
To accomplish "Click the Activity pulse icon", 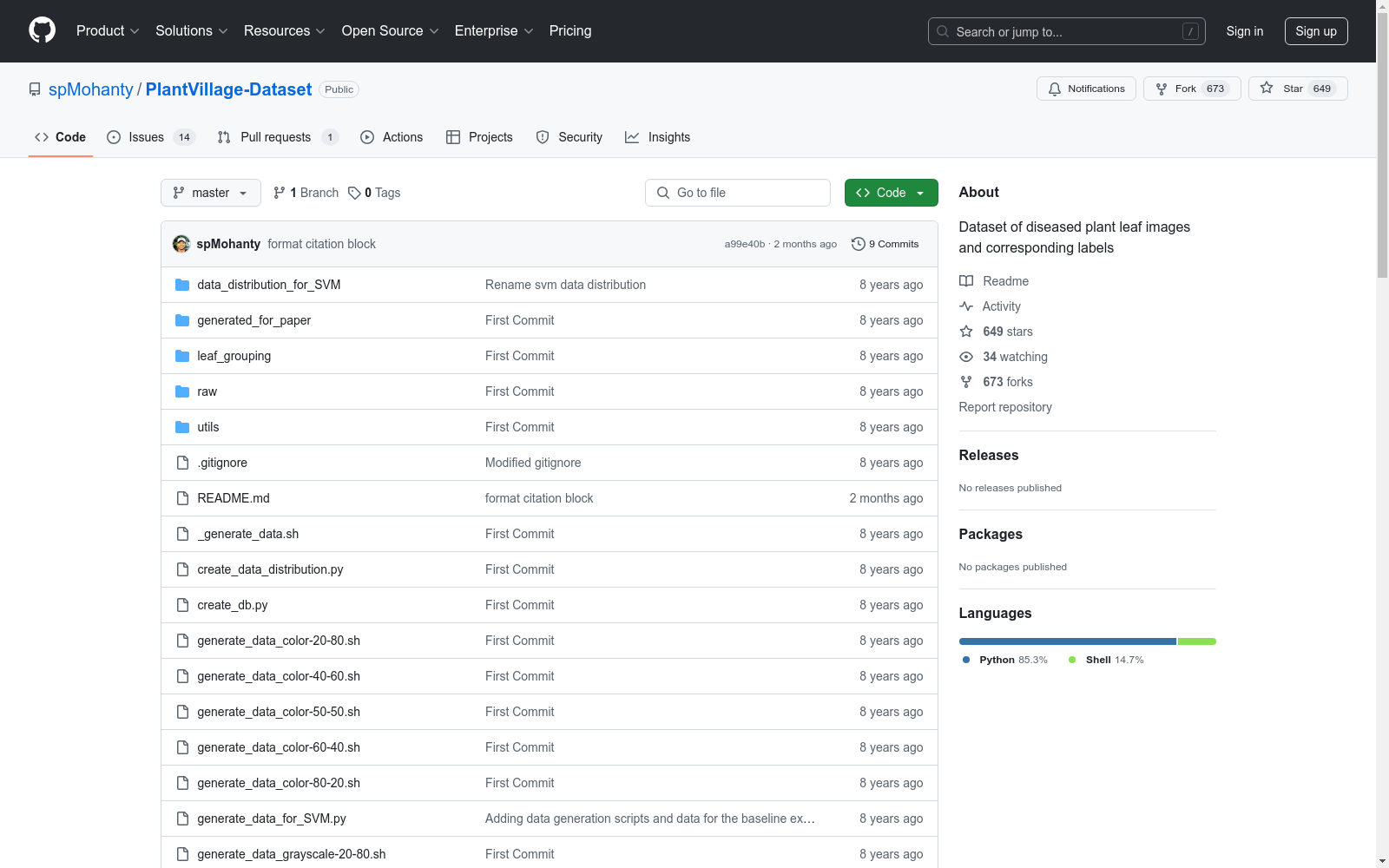I will [966, 306].
